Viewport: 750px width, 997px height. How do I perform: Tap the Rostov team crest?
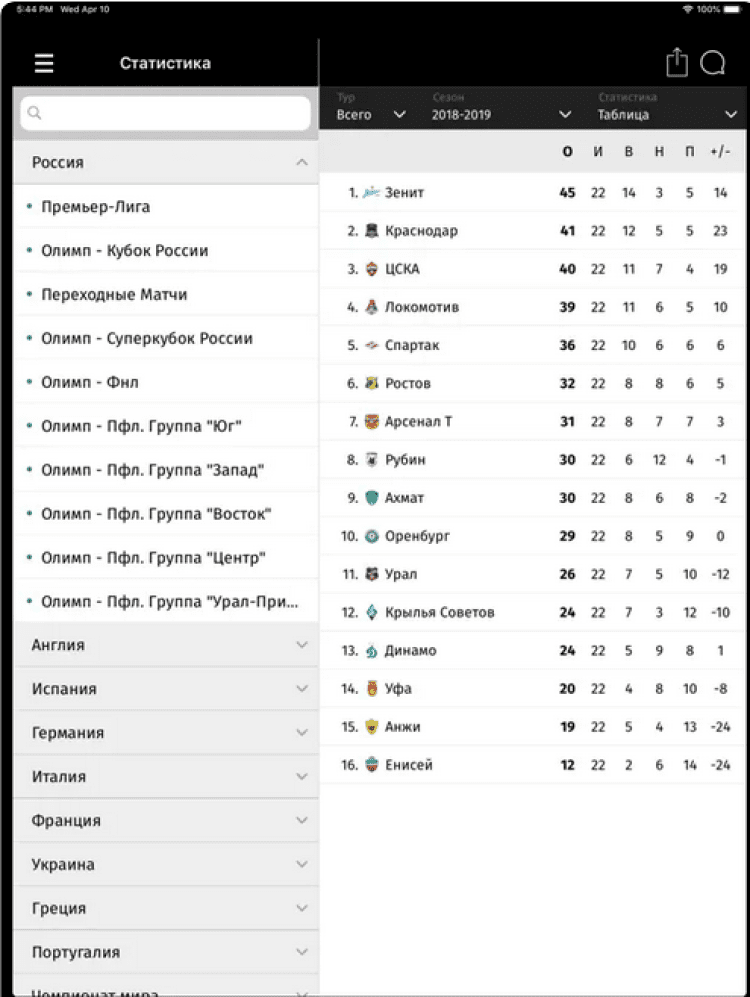tap(372, 384)
